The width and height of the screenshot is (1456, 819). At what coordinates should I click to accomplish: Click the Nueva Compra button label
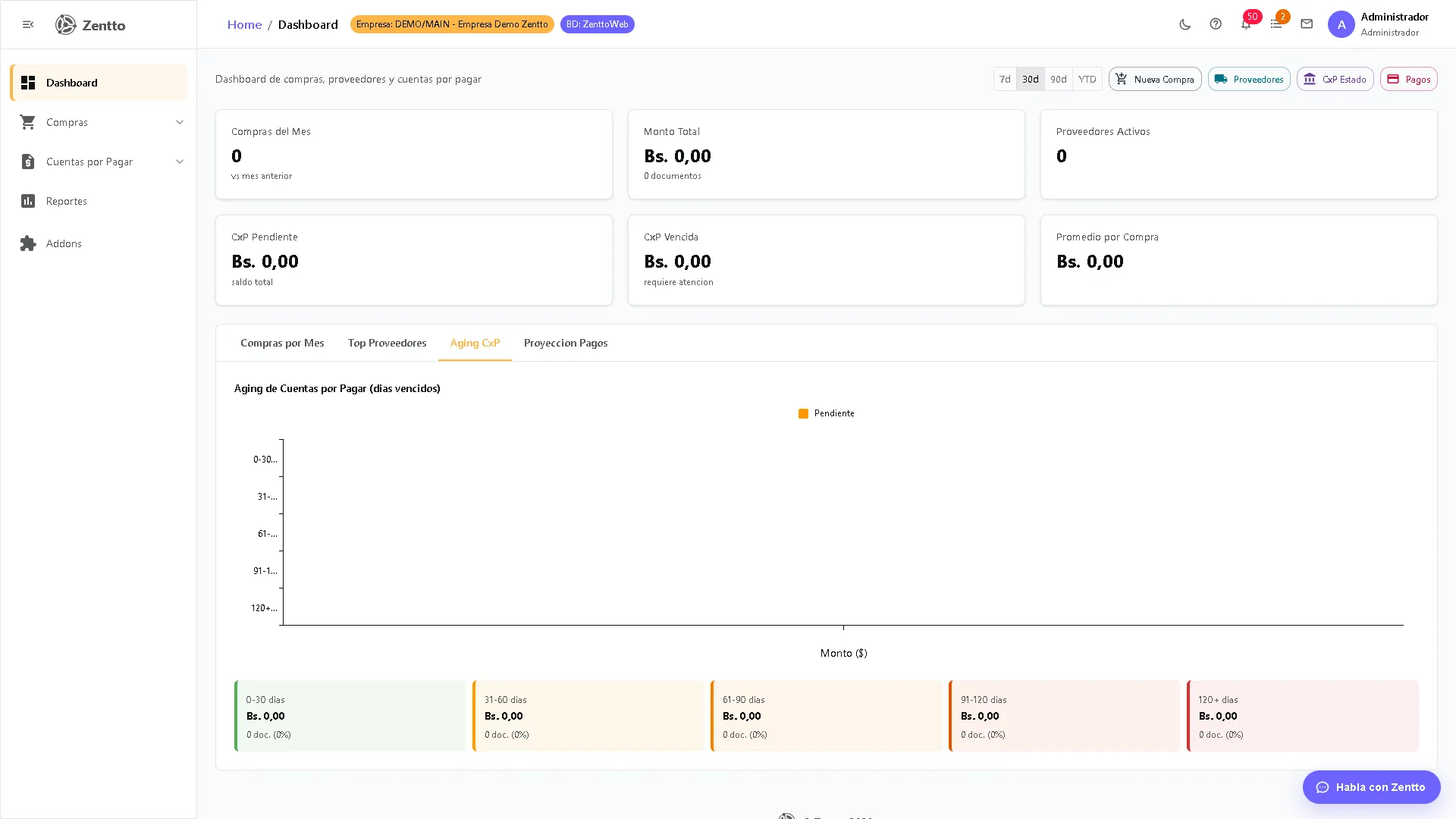point(1164,79)
